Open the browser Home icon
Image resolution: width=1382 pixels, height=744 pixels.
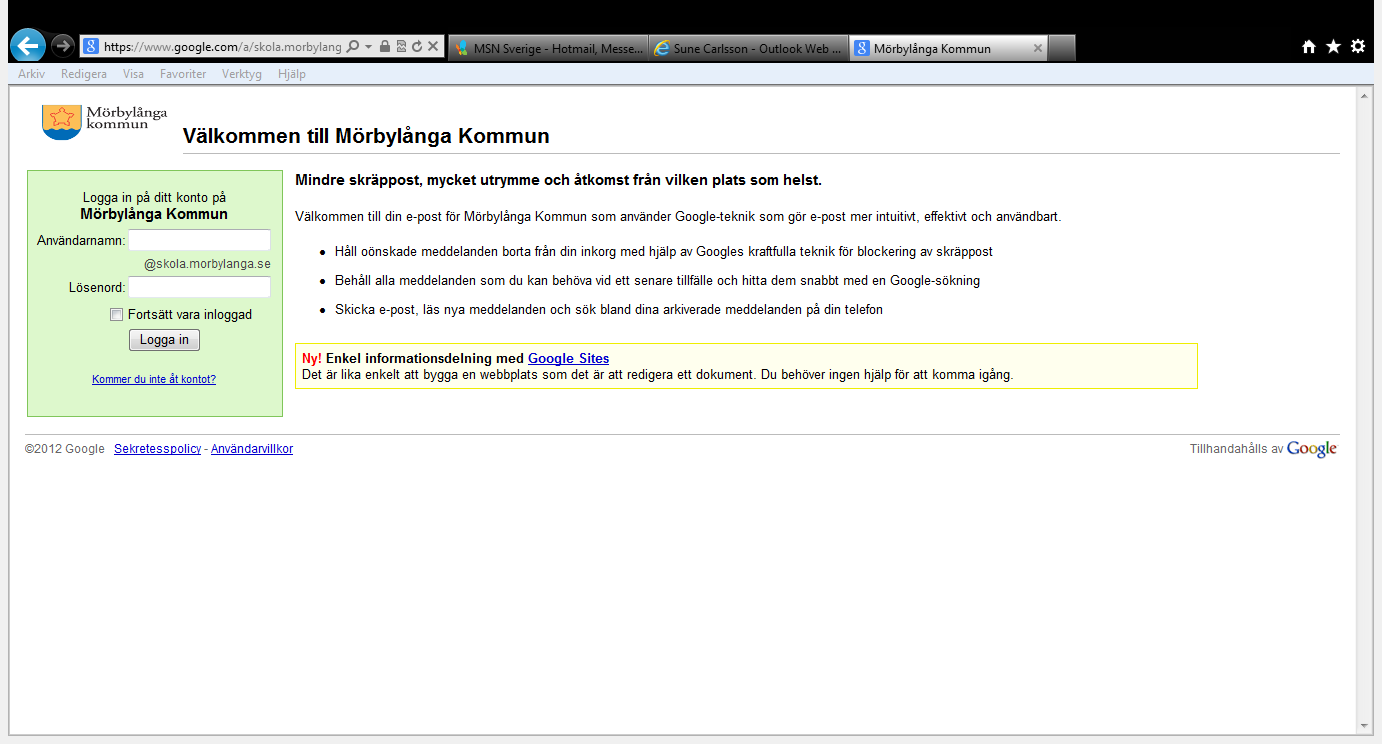pyautogui.click(x=1309, y=46)
